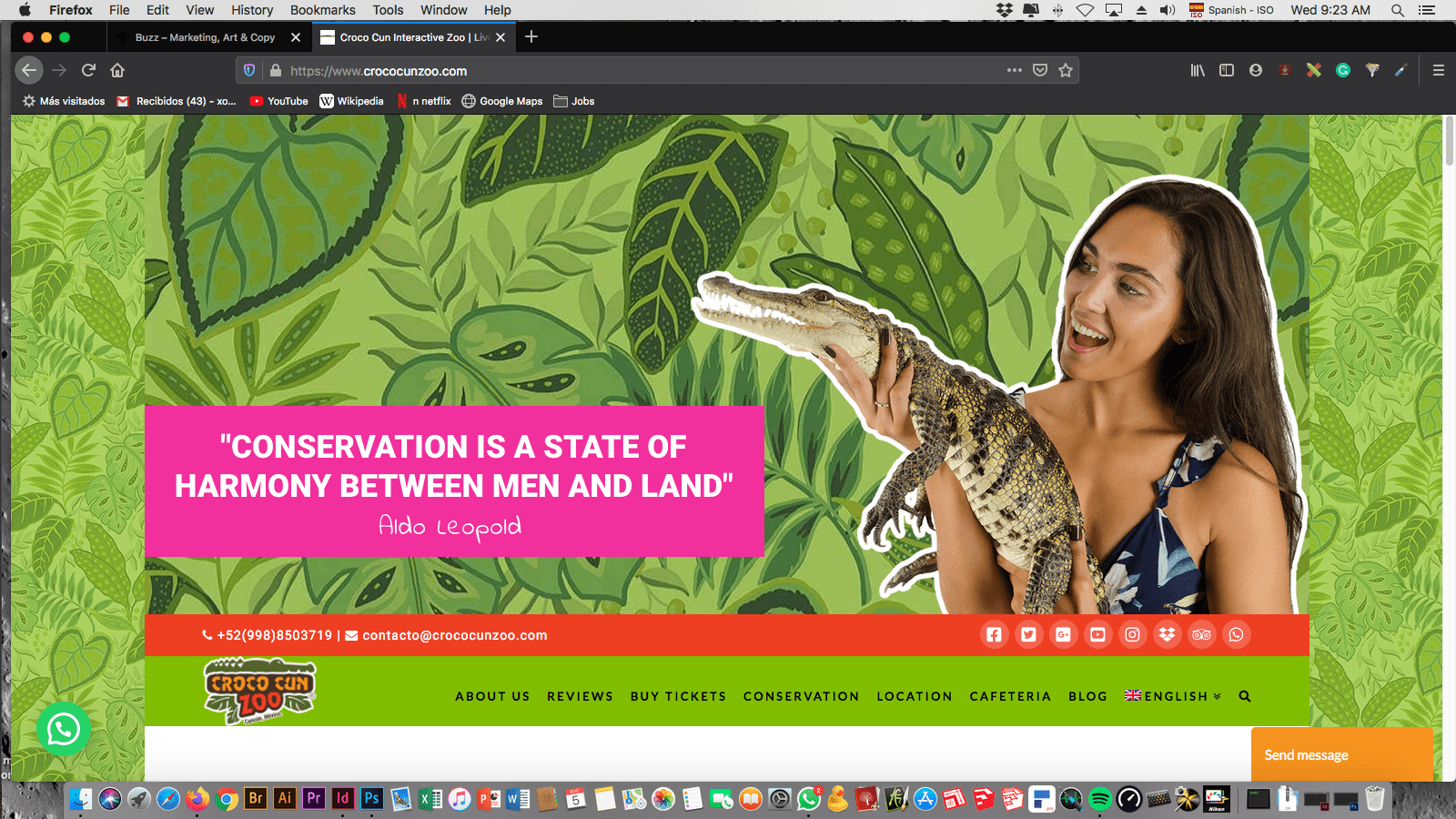
Task: Open the Bookmarks menu in menu bar
Action: click(322, 10)
